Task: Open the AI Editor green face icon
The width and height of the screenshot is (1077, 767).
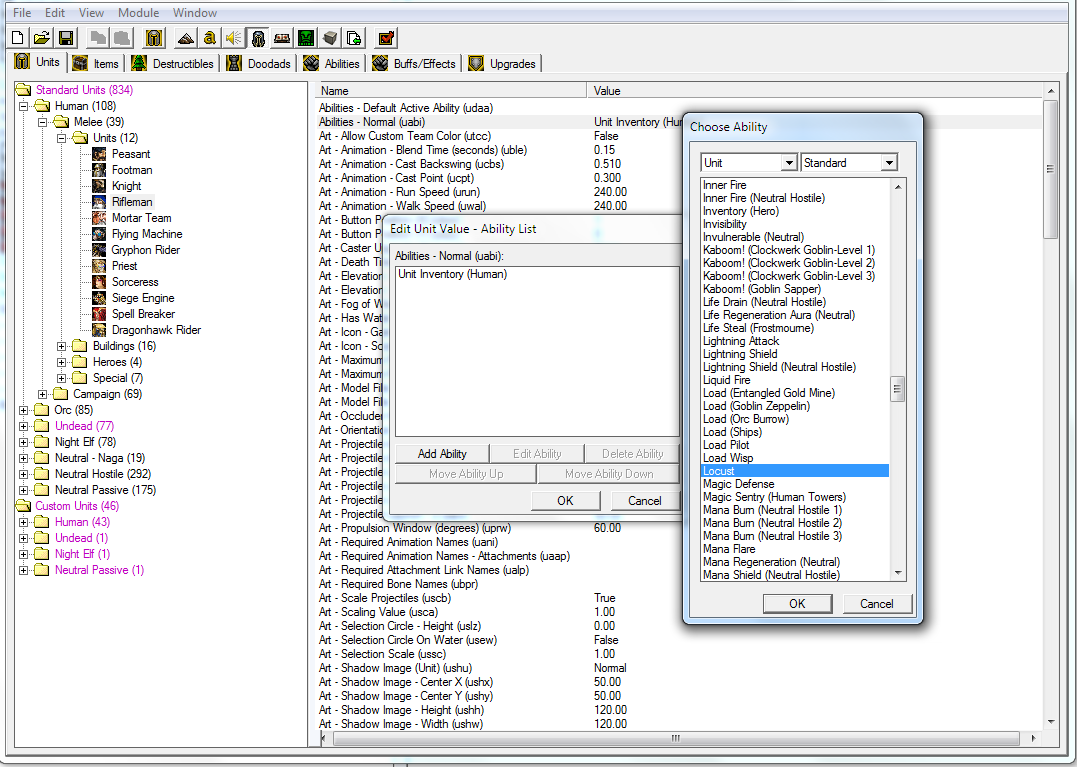Action: pyautogui.click(x=306, y=38)
